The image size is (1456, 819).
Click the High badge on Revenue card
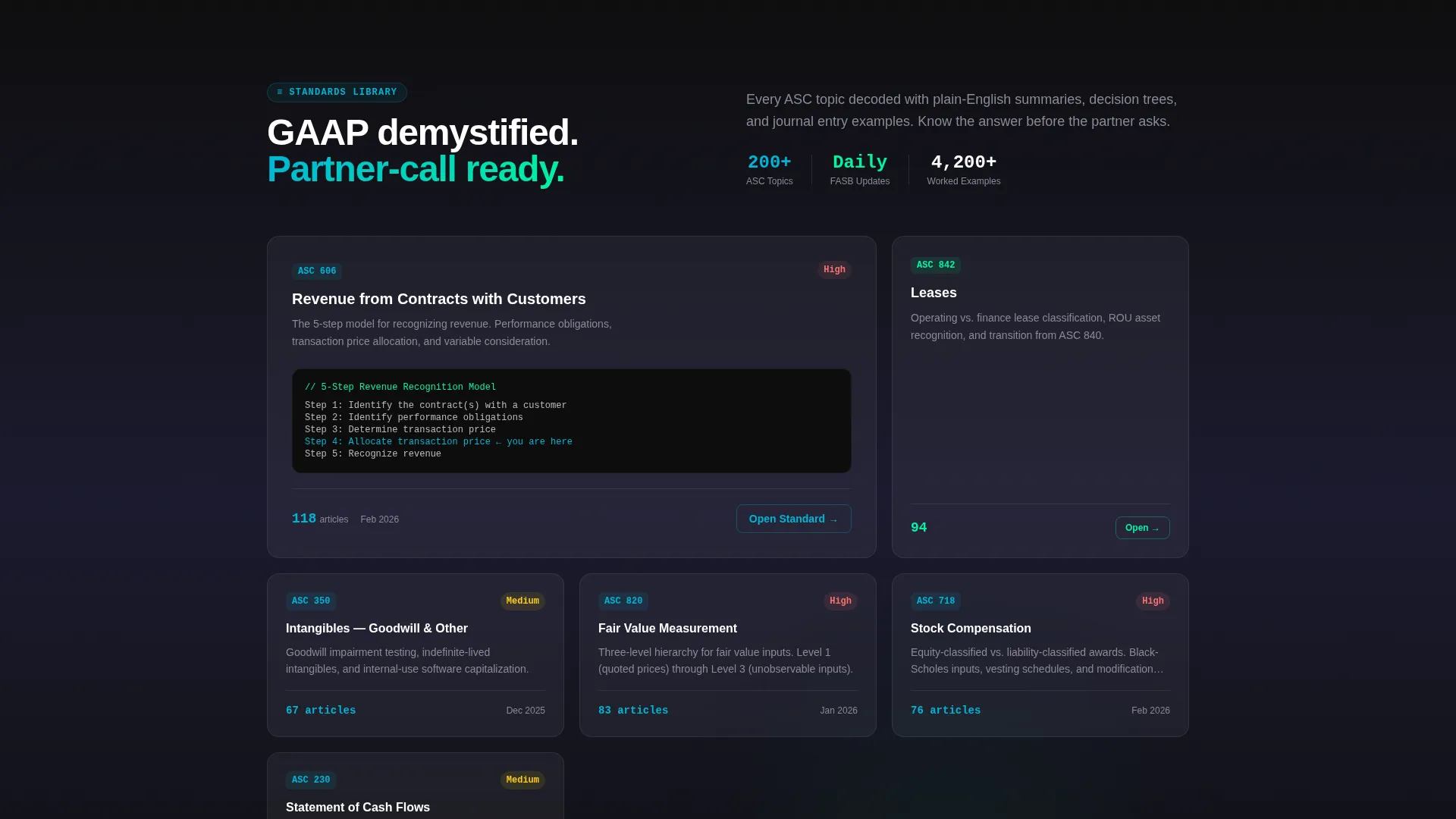click(834, 270)
